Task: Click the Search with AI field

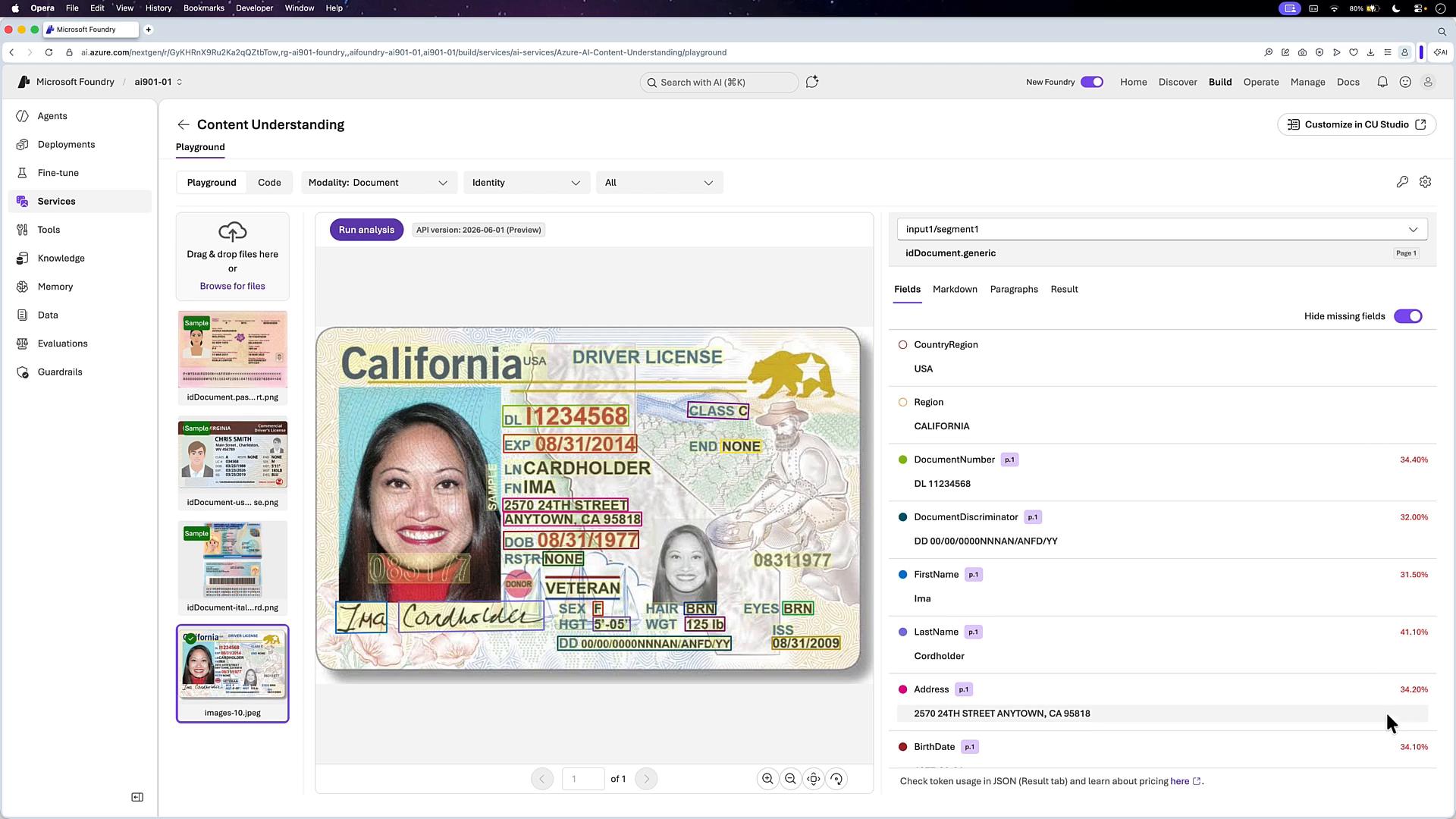Action: (719, 82)
